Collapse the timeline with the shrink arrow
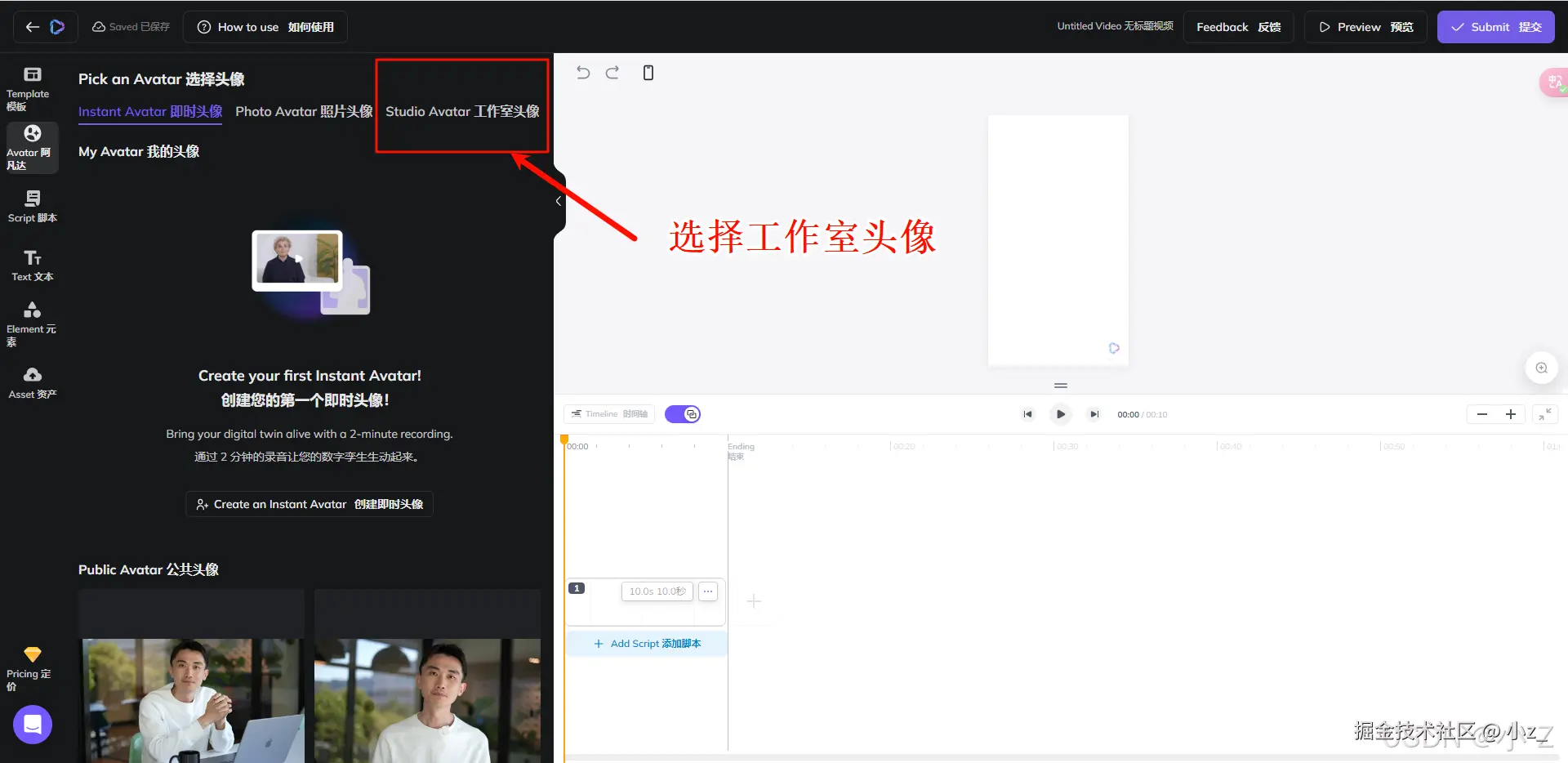The height and width of the screenshot is (763, 1568). click(x=1545, y=414)
